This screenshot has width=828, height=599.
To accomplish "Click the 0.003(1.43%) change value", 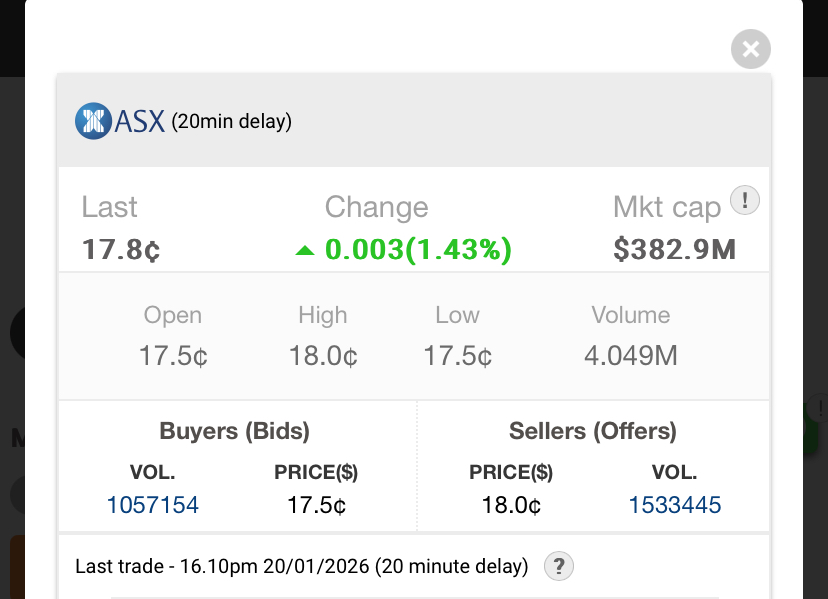I will 418,249.
